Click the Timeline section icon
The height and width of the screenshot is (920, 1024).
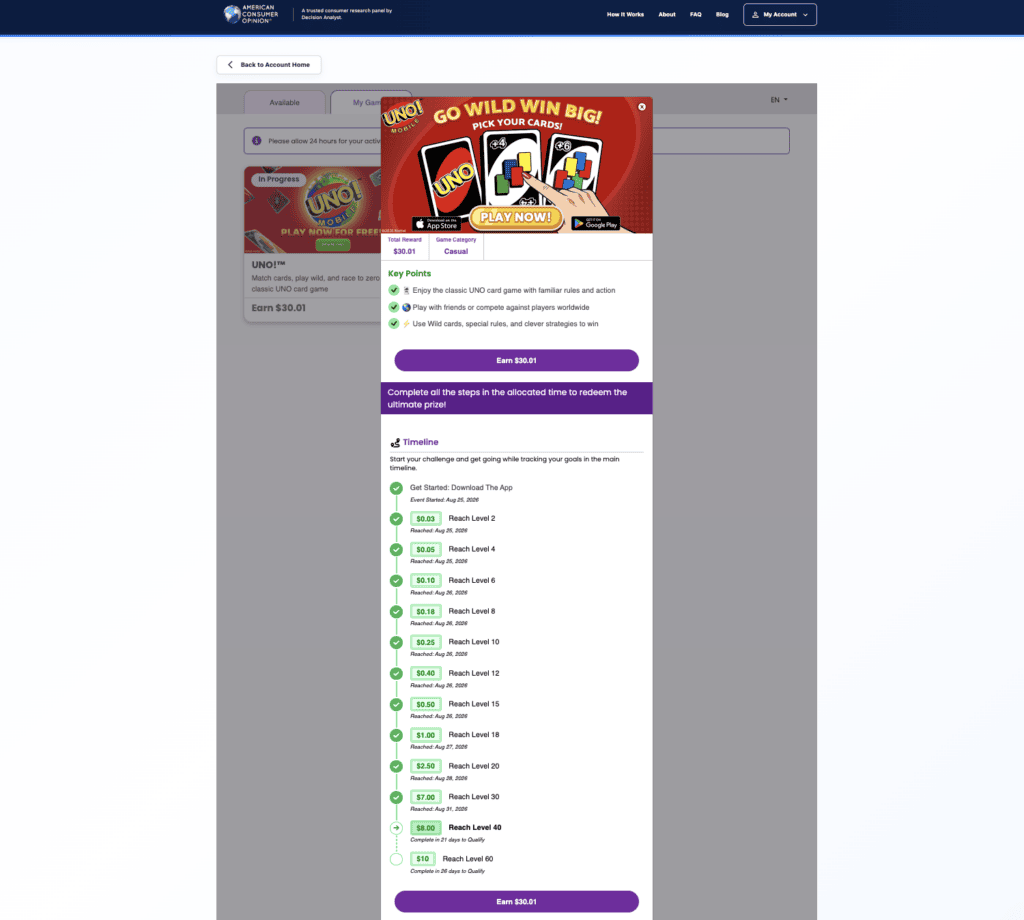pyautogui.click(x=395, y=443)
